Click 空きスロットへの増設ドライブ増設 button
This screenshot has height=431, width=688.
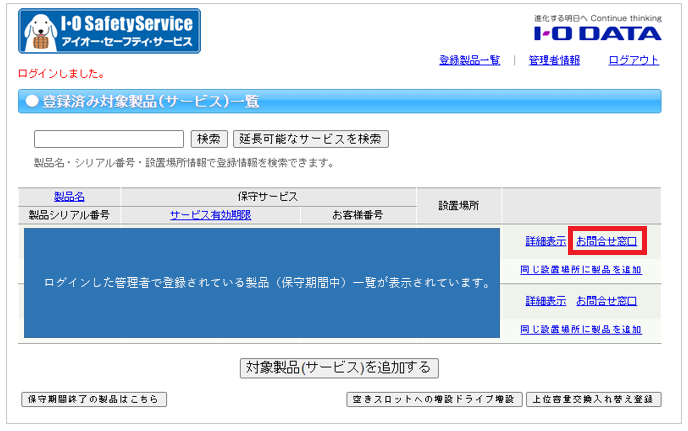(434, 400)
